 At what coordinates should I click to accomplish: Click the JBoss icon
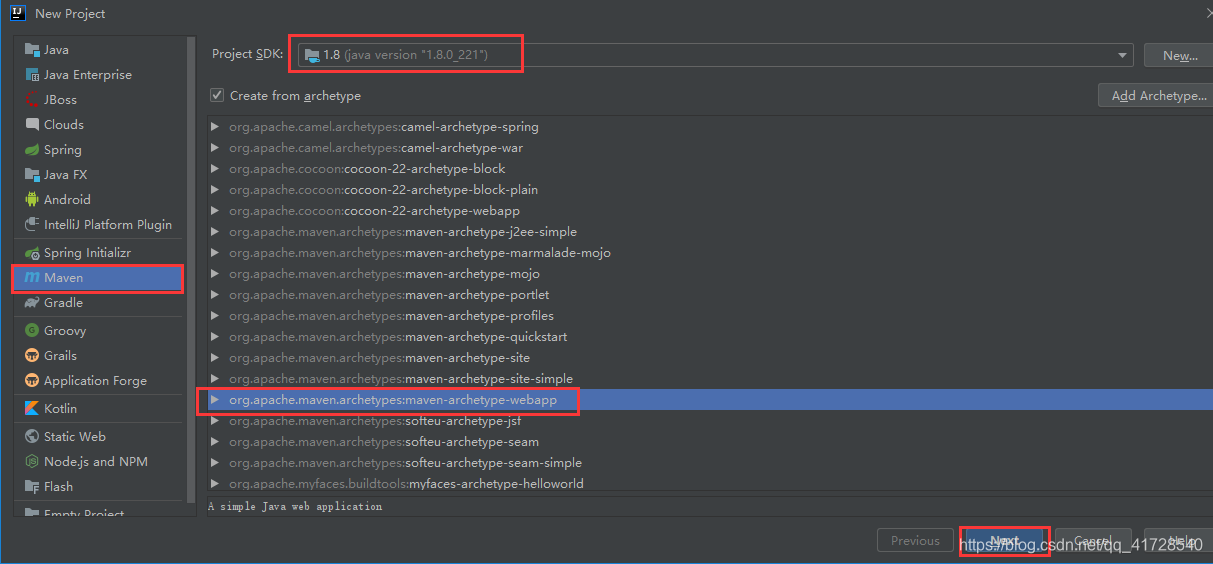click(x=32, y=99)
